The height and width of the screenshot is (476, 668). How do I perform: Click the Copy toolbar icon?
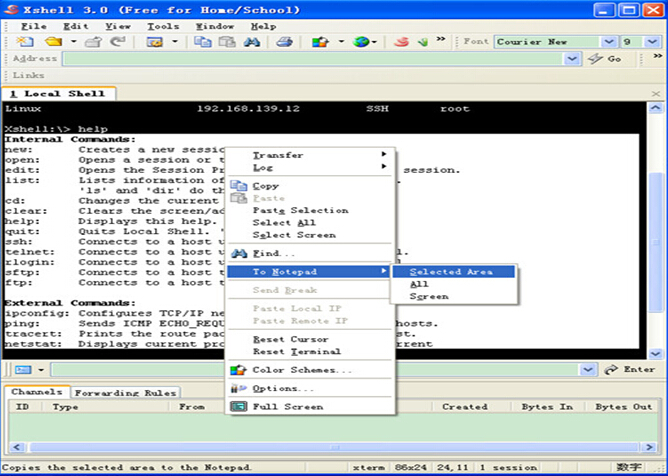pos(203,42)
